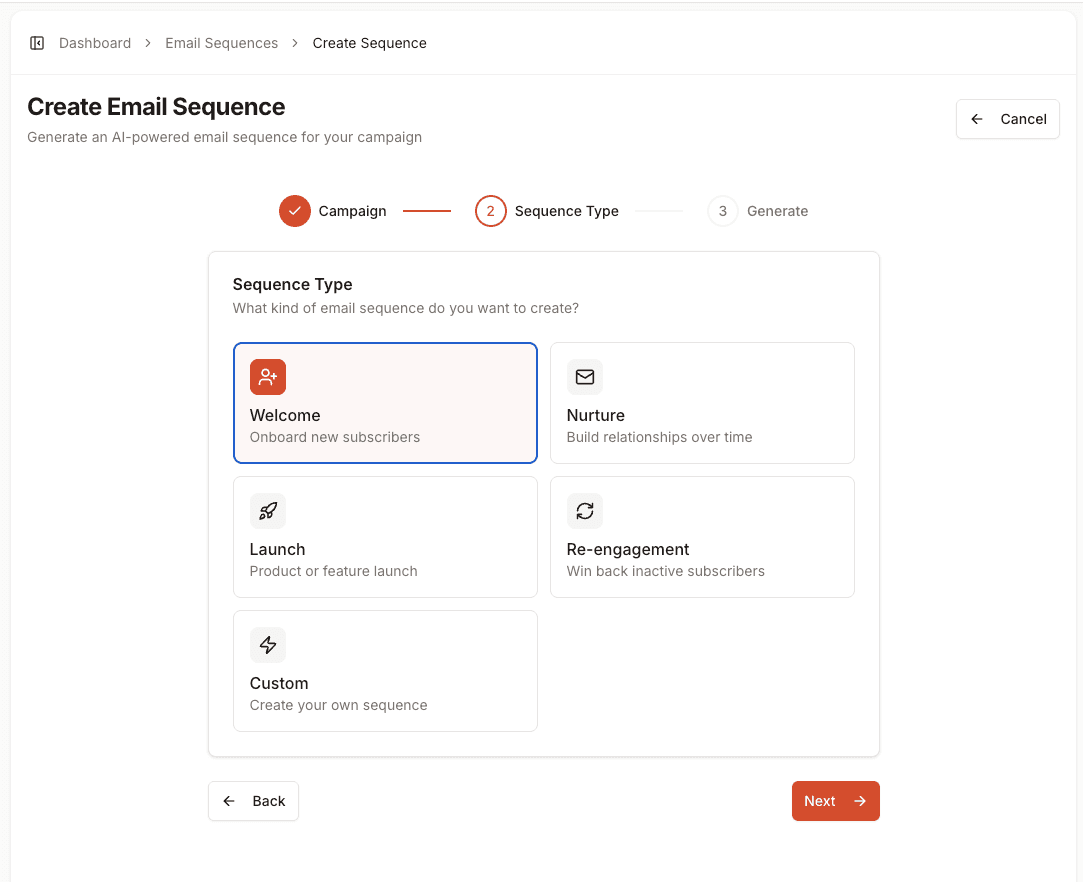Image resolution: width=1083 pixels, height=882 pixels.
Task: Choose the Welcome sequence type card
Action: [385, 403]
